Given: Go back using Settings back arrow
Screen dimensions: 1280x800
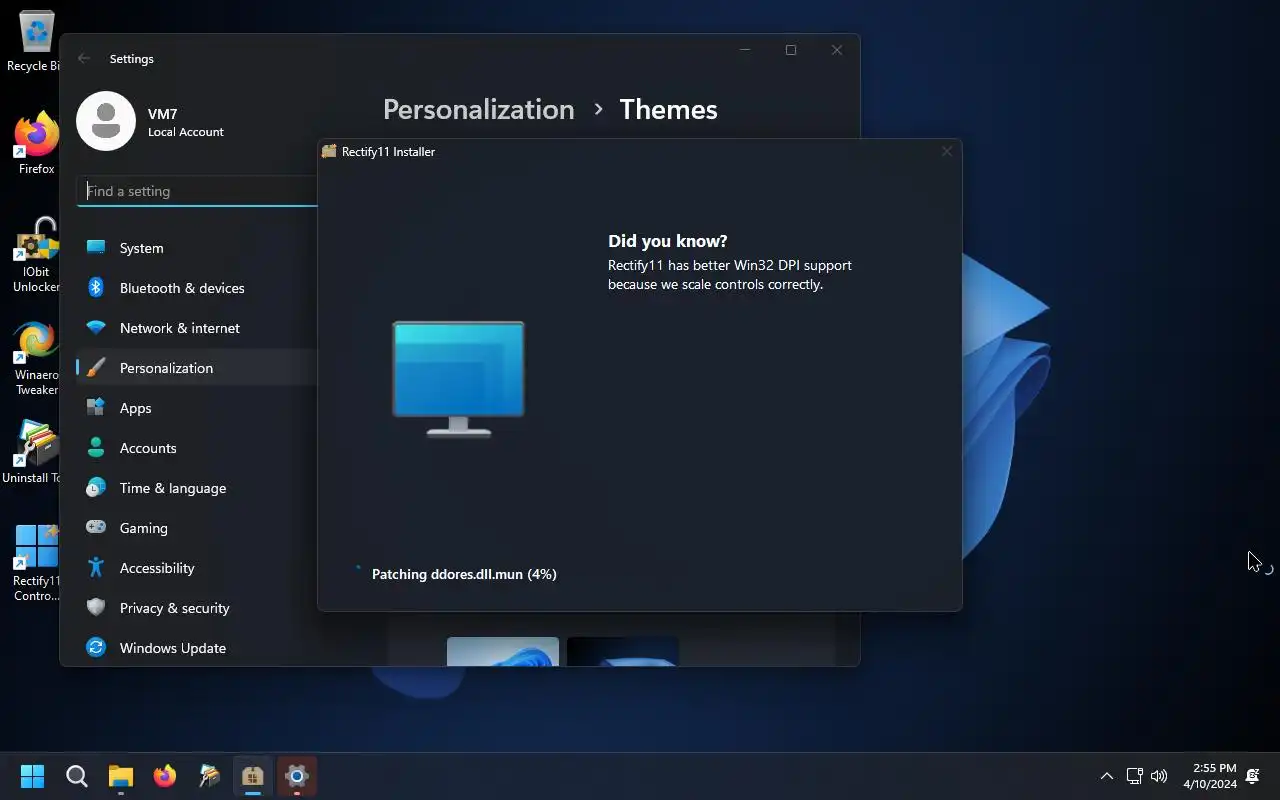Looking at the screenshot, I should 84,58.
